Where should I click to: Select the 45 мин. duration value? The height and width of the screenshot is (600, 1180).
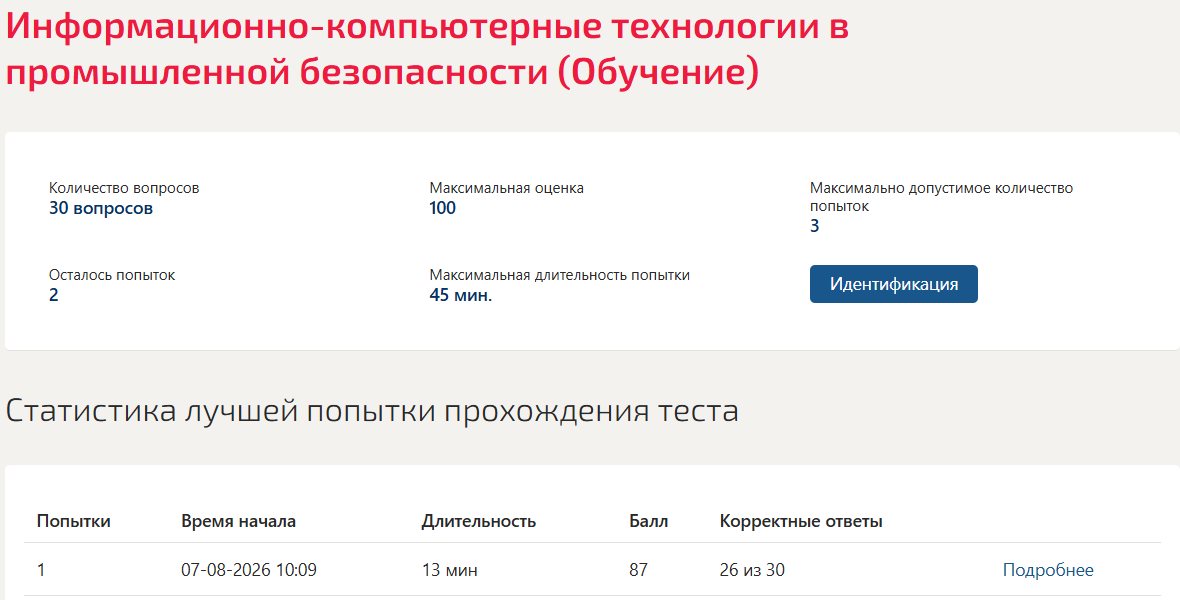coord(461,295)
